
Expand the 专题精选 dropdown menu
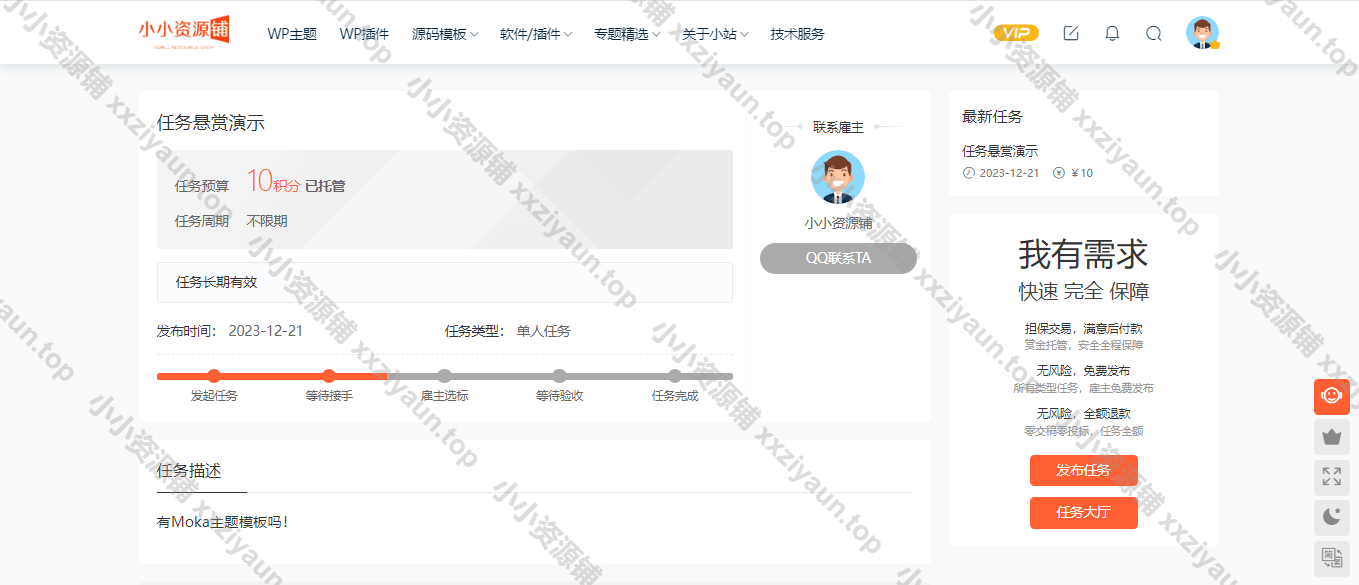click(x=627, y=34)
